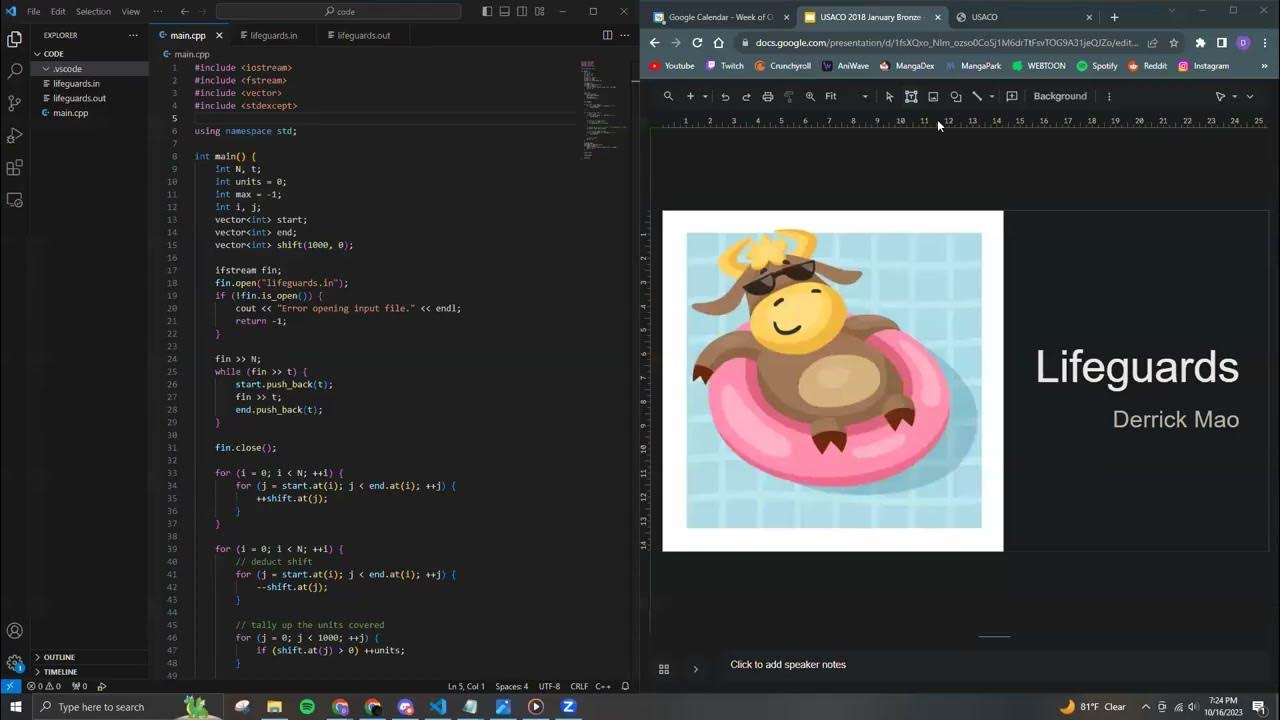Open the editor More Actions ellipsis
The width and height of the screenshot is (1280, 720).
pyautogui.click(x=625, y=35)
